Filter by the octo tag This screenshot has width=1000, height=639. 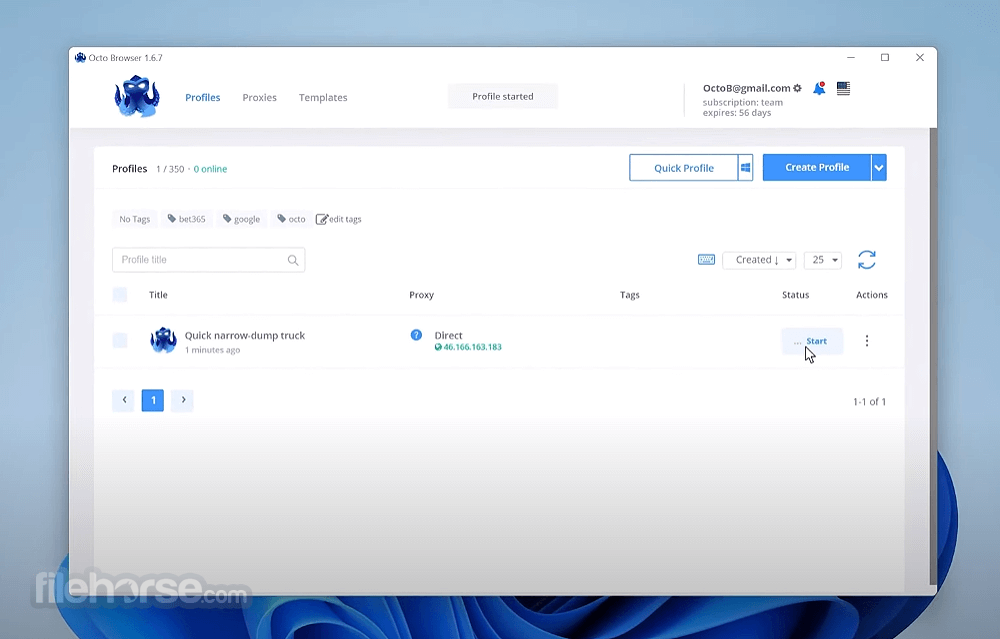(x=291, y=219)
